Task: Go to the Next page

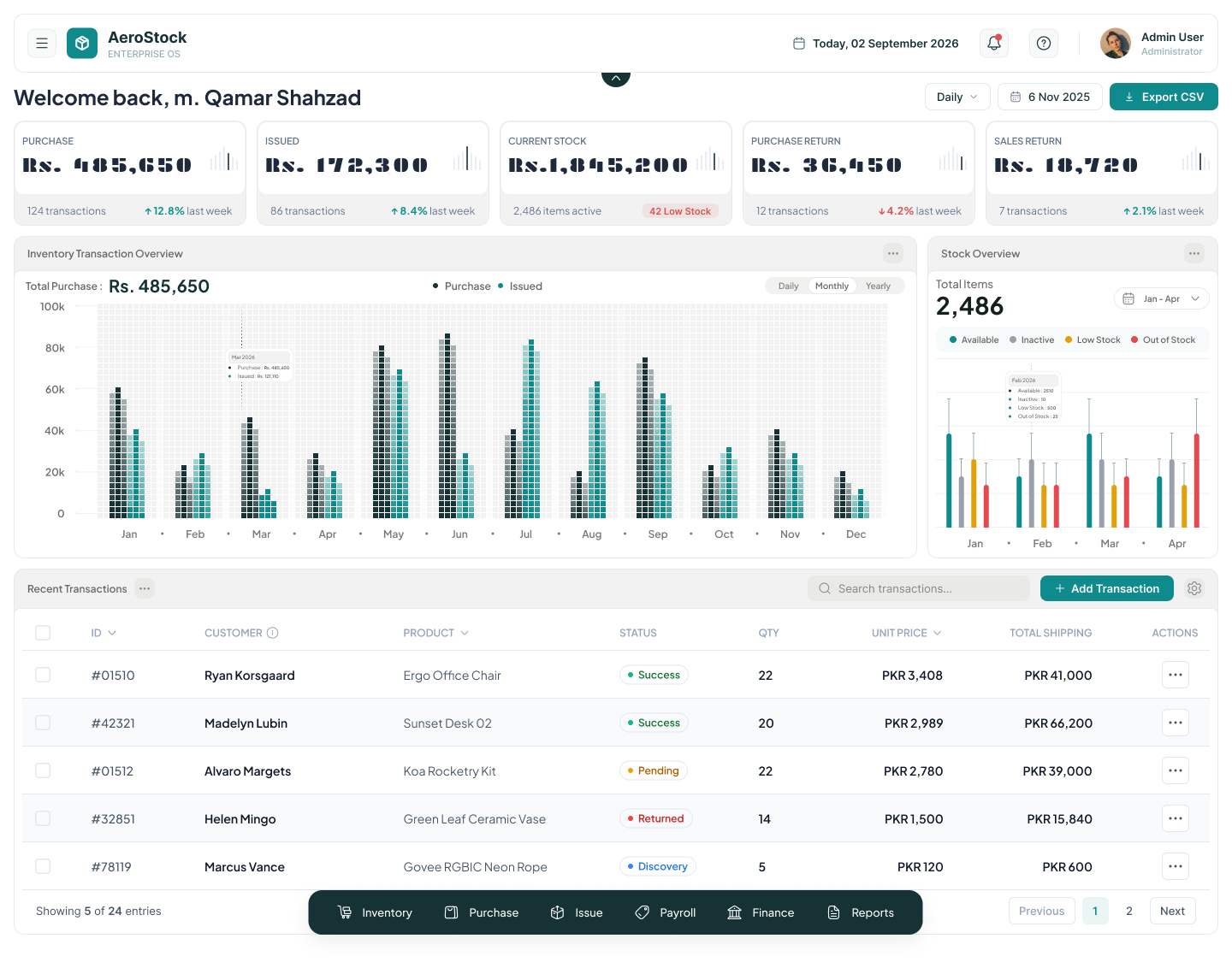Action: coord(1172,911)
